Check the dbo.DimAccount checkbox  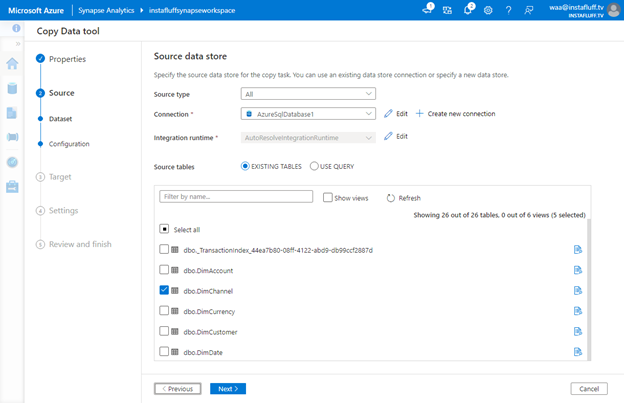coord(164,270)
